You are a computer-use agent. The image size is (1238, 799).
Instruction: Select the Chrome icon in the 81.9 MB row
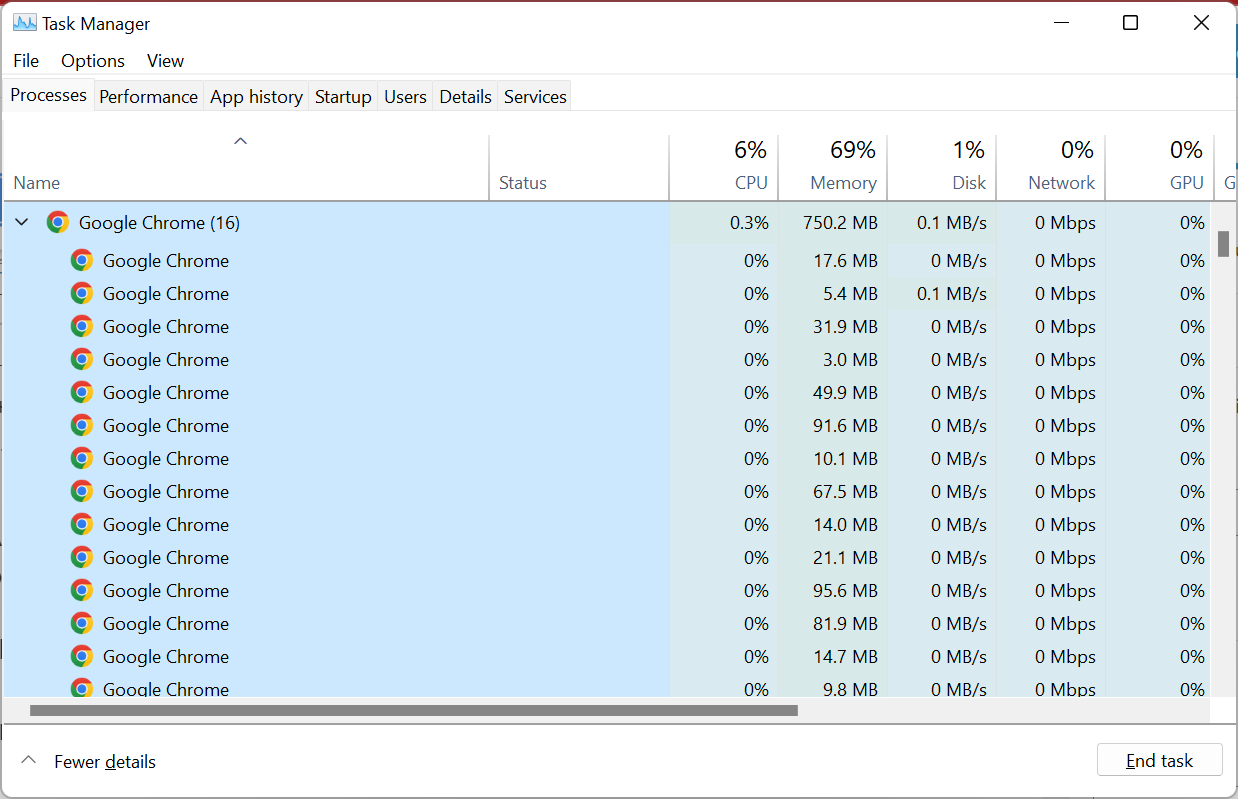82,624
